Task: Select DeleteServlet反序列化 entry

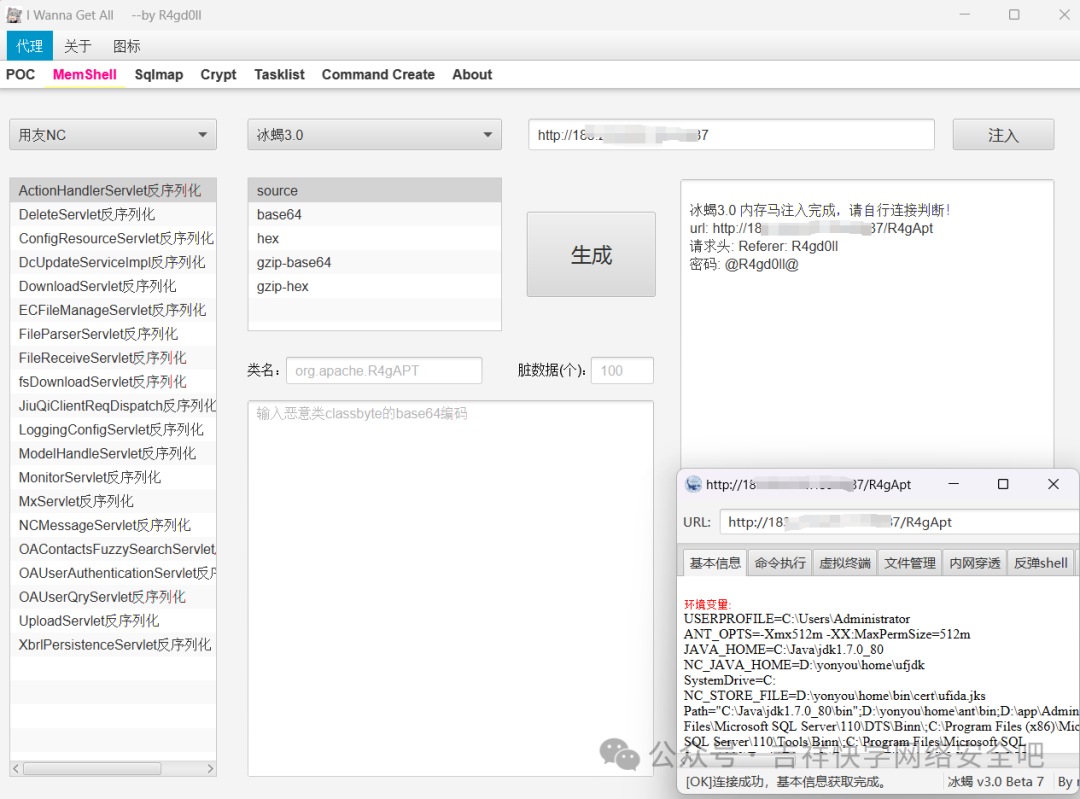Action: [113, 214]
